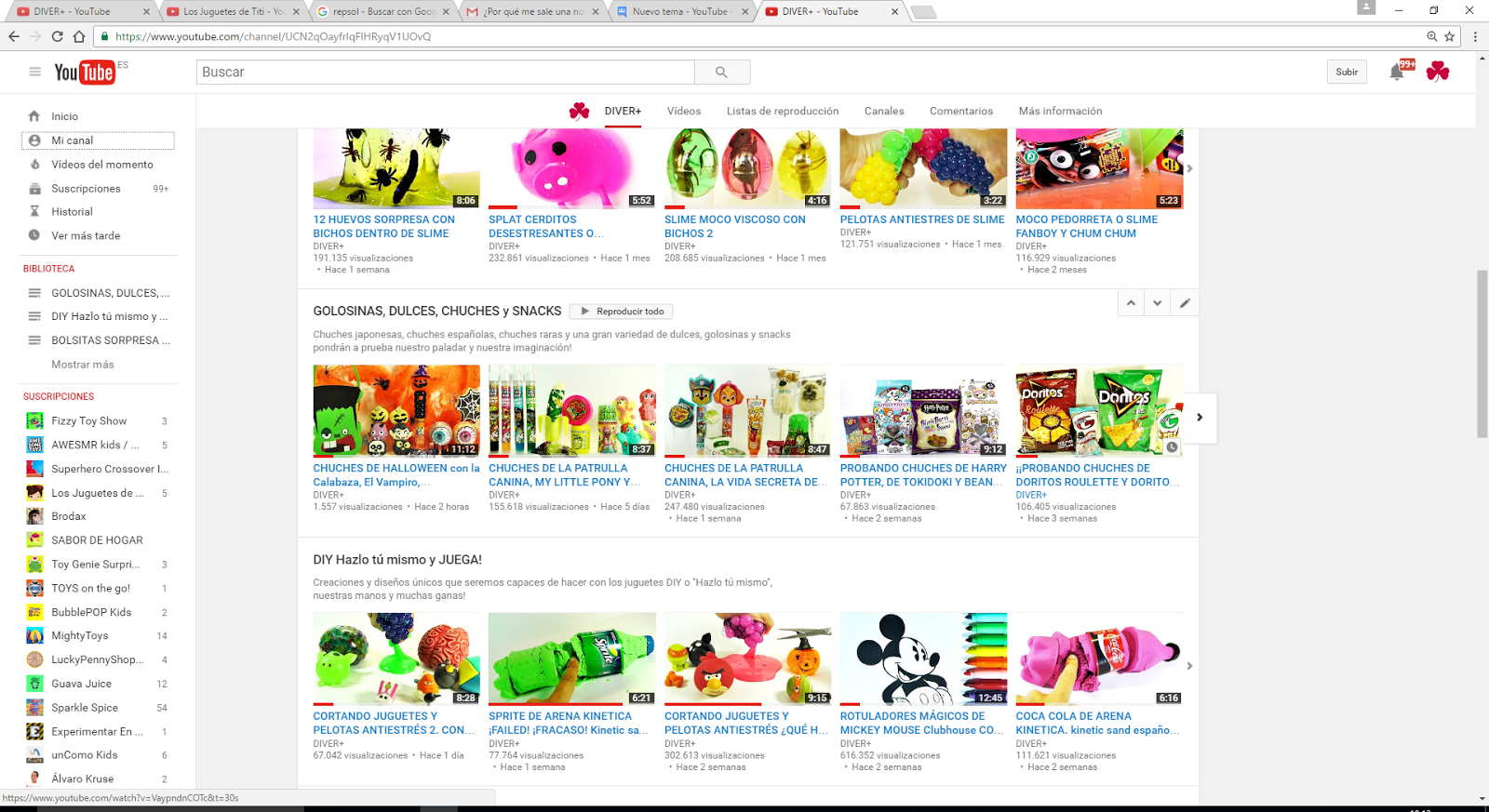Open the Comentarios tab

click(x=961, y=111)
